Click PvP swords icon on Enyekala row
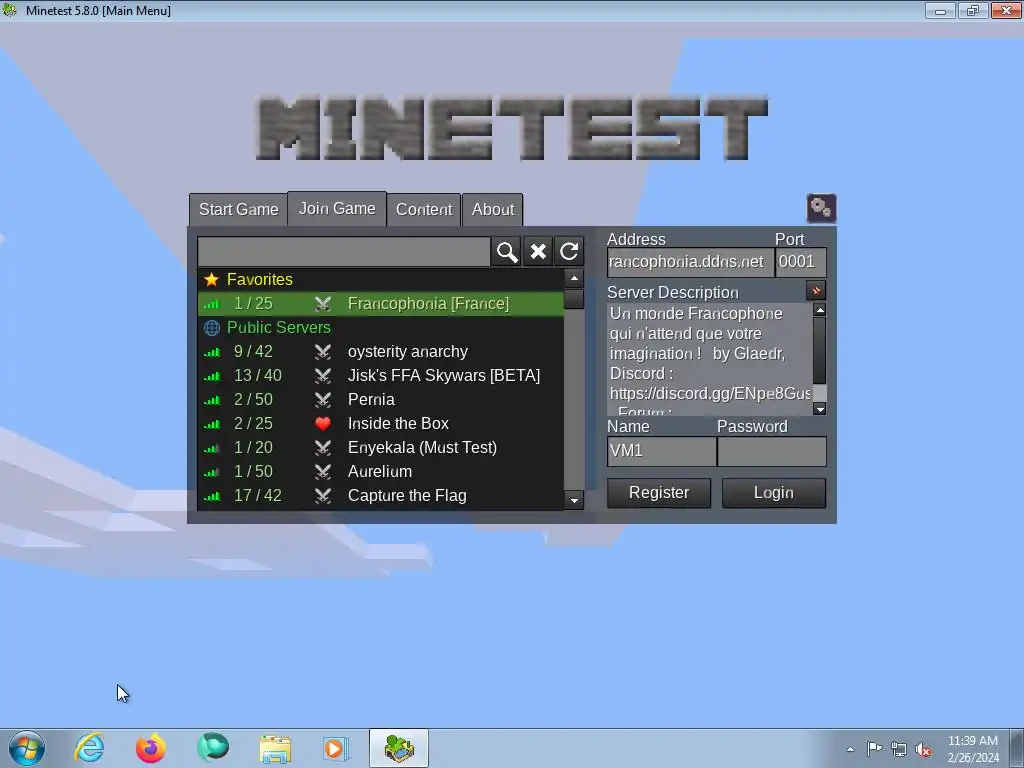1024x768 pixels. click(323, 447)
